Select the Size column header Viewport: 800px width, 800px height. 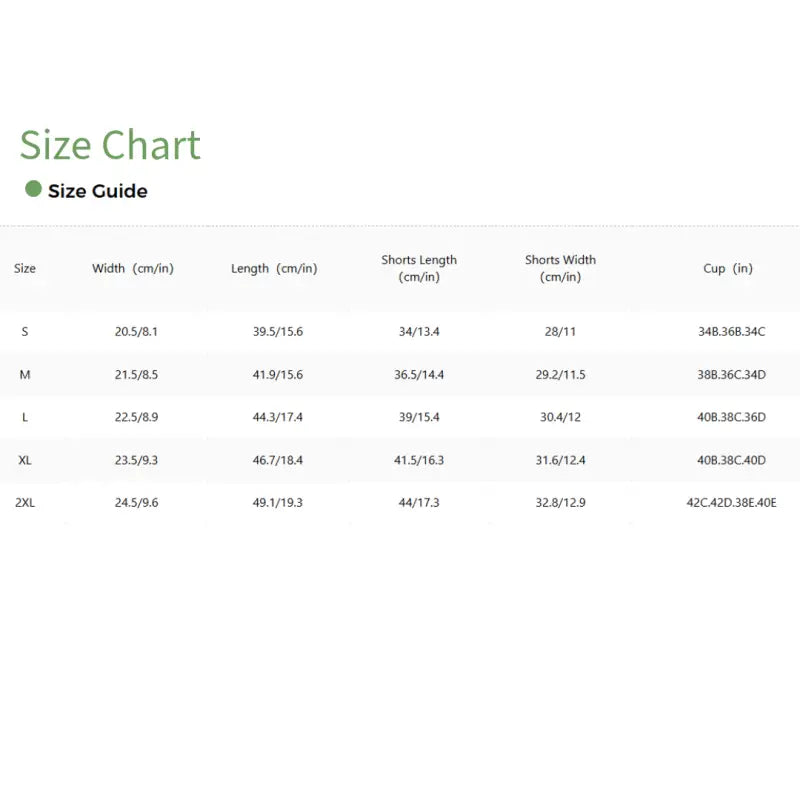[x=25, y=268]
